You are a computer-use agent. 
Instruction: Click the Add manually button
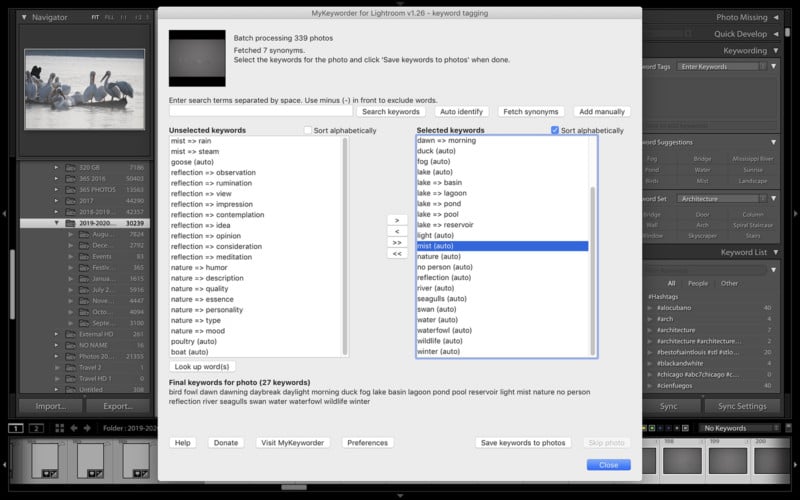(602, 112)
